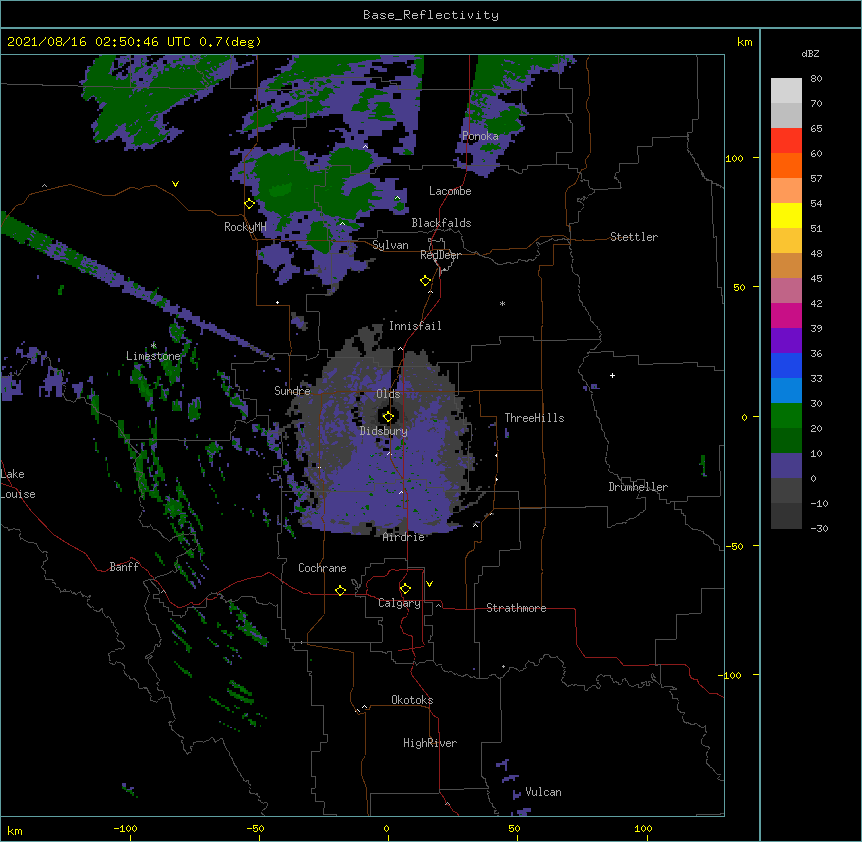Click the Stettler city label
862x842 pixels.
click(634, 237)
